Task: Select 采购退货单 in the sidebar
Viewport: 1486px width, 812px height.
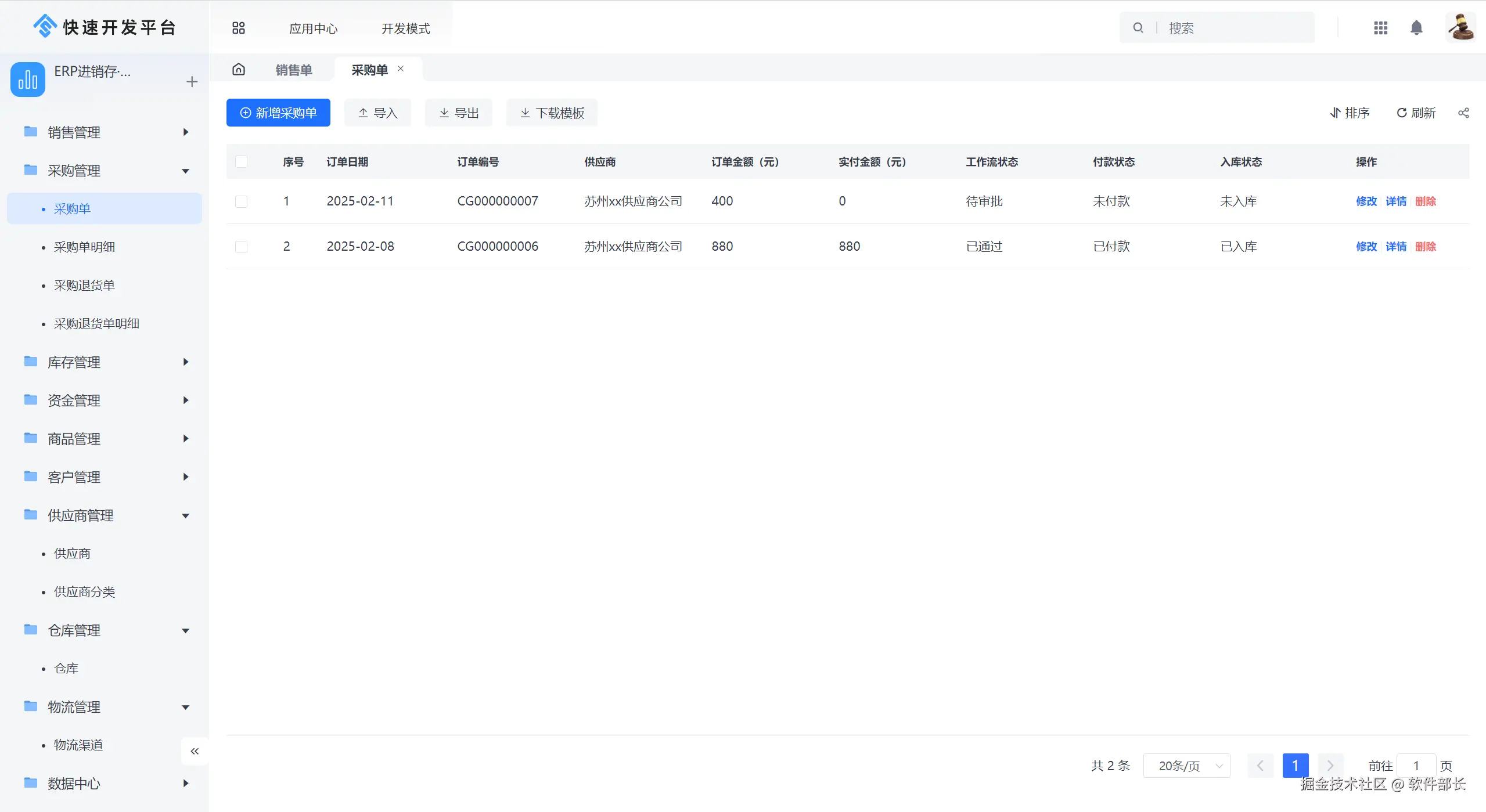Action: 84,286
